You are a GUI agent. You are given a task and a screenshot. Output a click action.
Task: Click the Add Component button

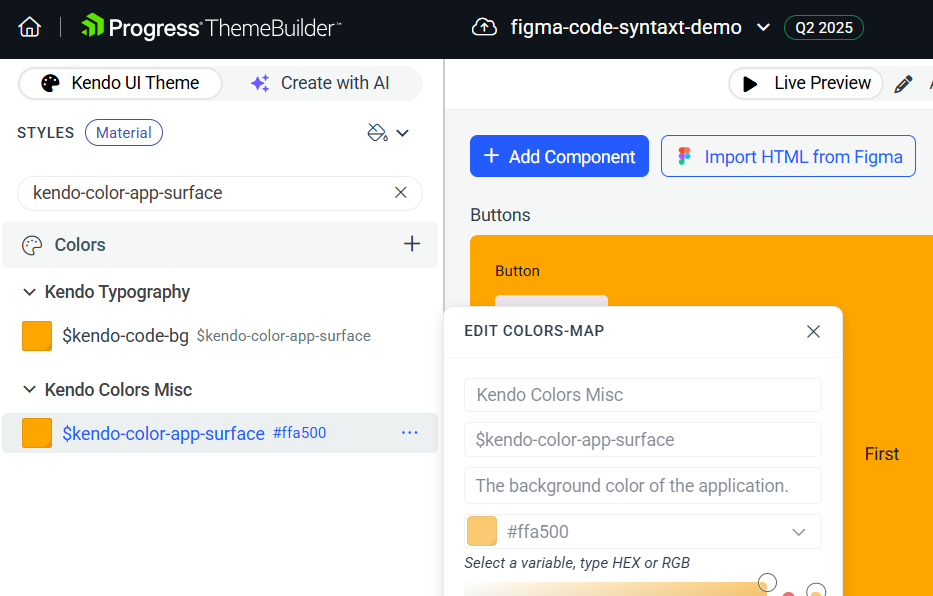click(x=559, y=156)
